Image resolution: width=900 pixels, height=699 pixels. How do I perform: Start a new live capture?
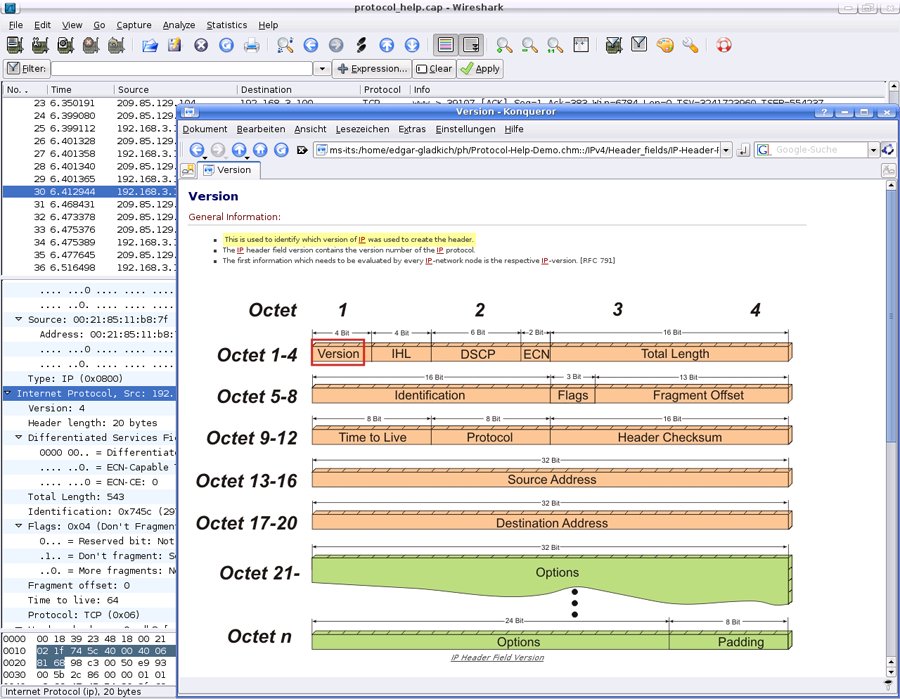(65, 45)
